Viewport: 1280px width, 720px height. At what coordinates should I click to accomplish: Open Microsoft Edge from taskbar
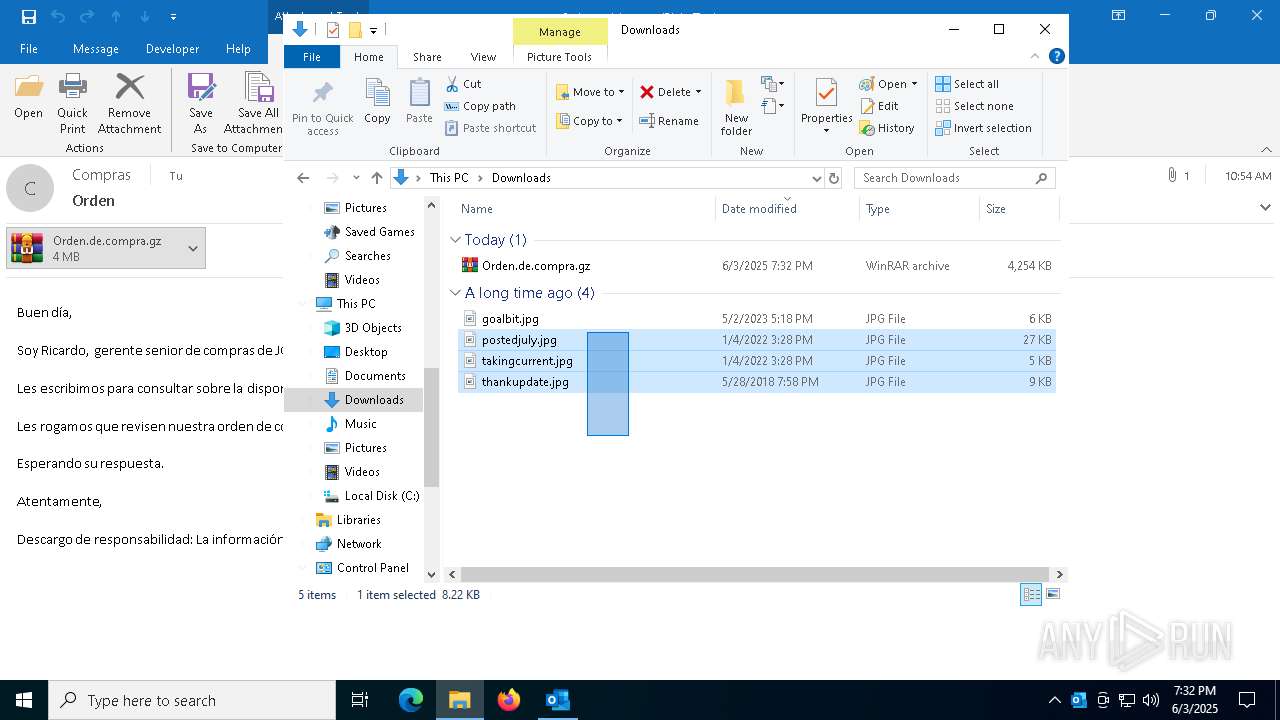(411, 700)
